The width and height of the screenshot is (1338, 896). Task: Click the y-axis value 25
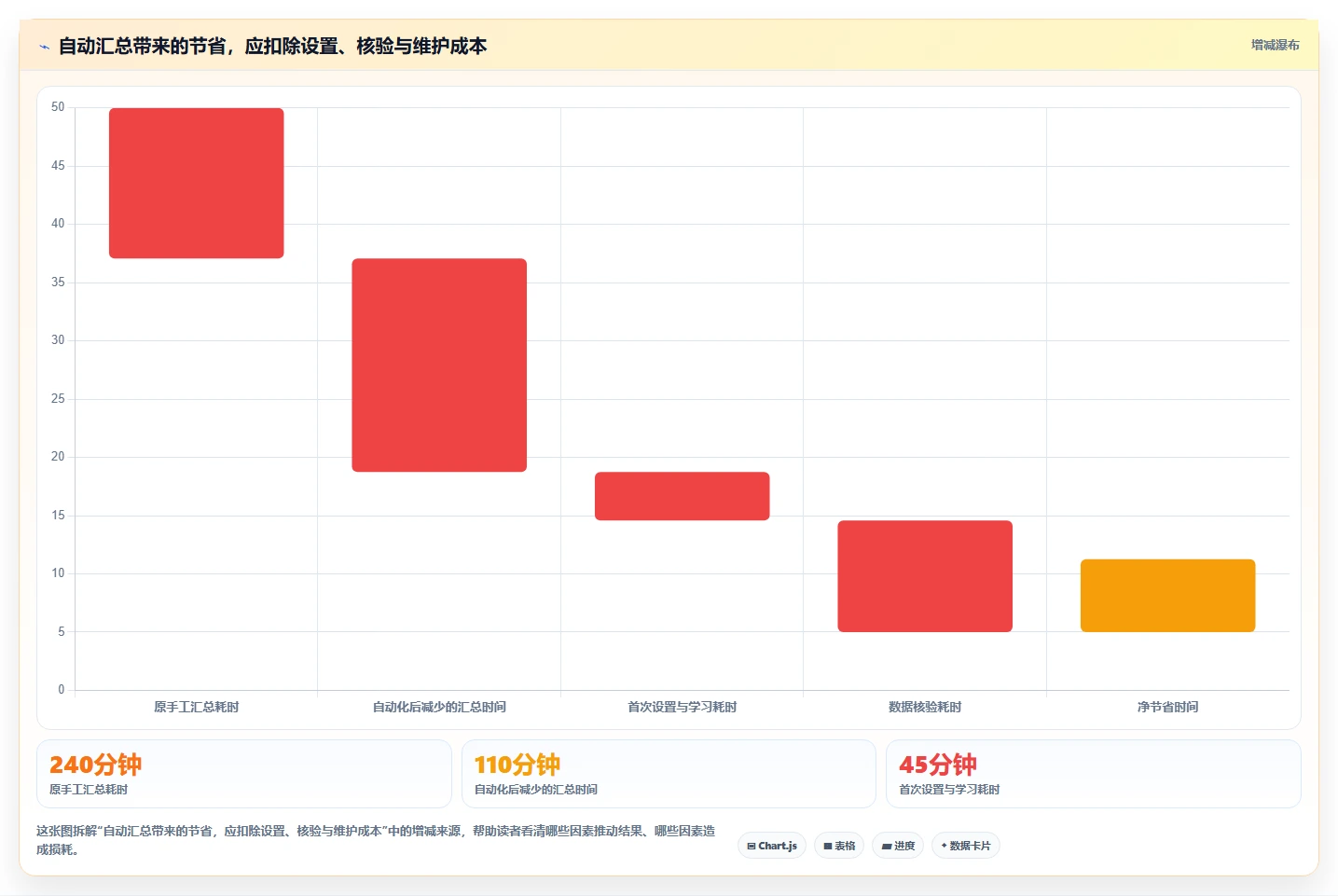(x=58, y=399)
